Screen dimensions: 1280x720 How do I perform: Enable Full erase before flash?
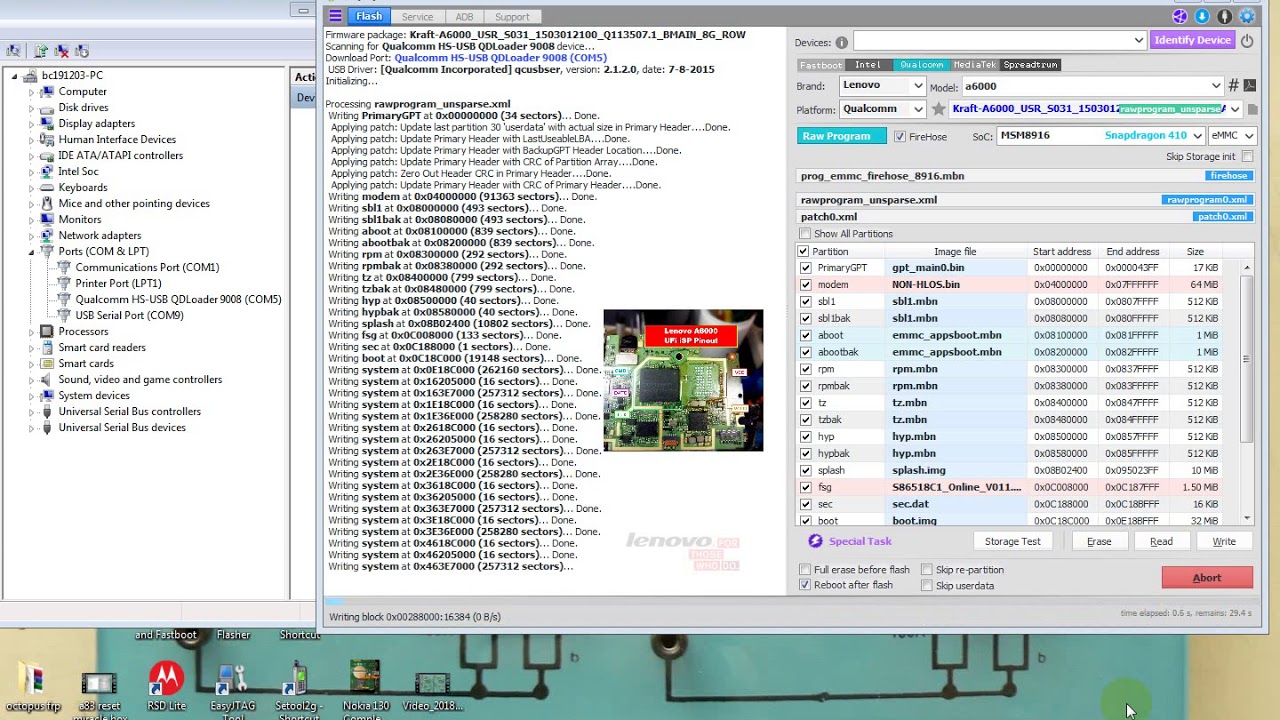[805, 570]
